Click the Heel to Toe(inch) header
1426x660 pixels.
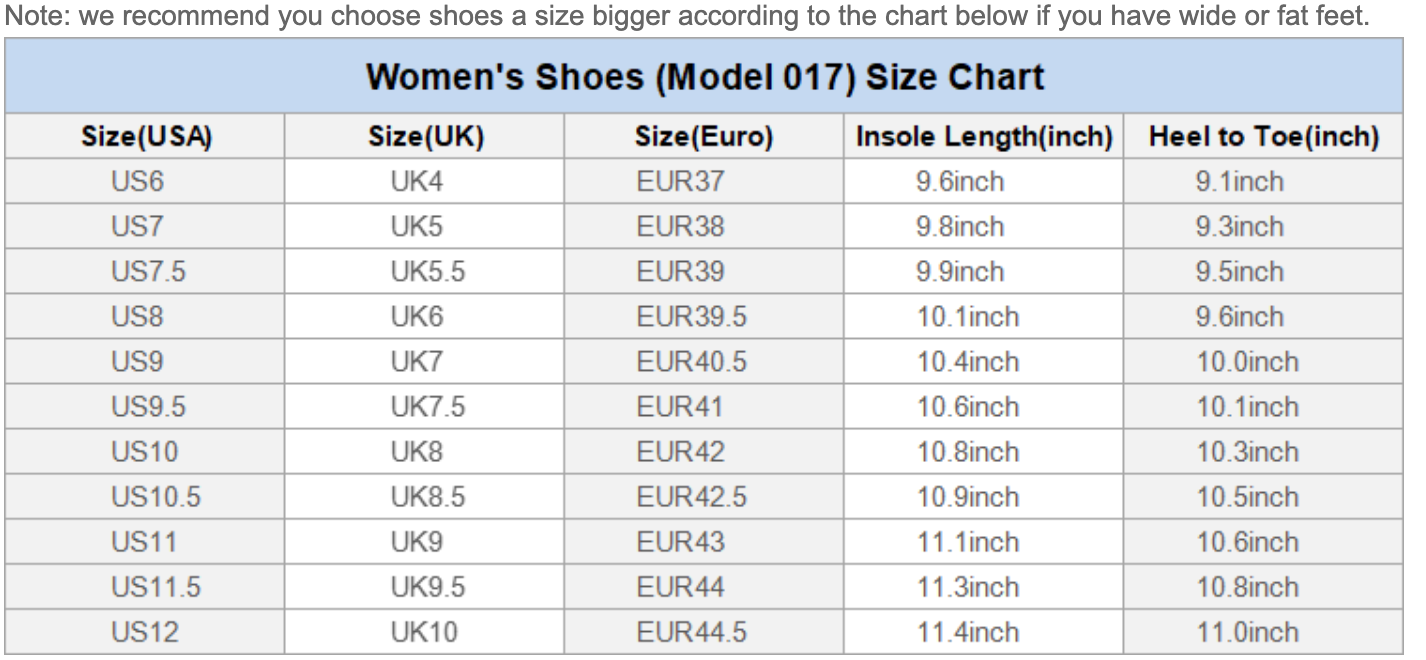[x=1264, y=137]
